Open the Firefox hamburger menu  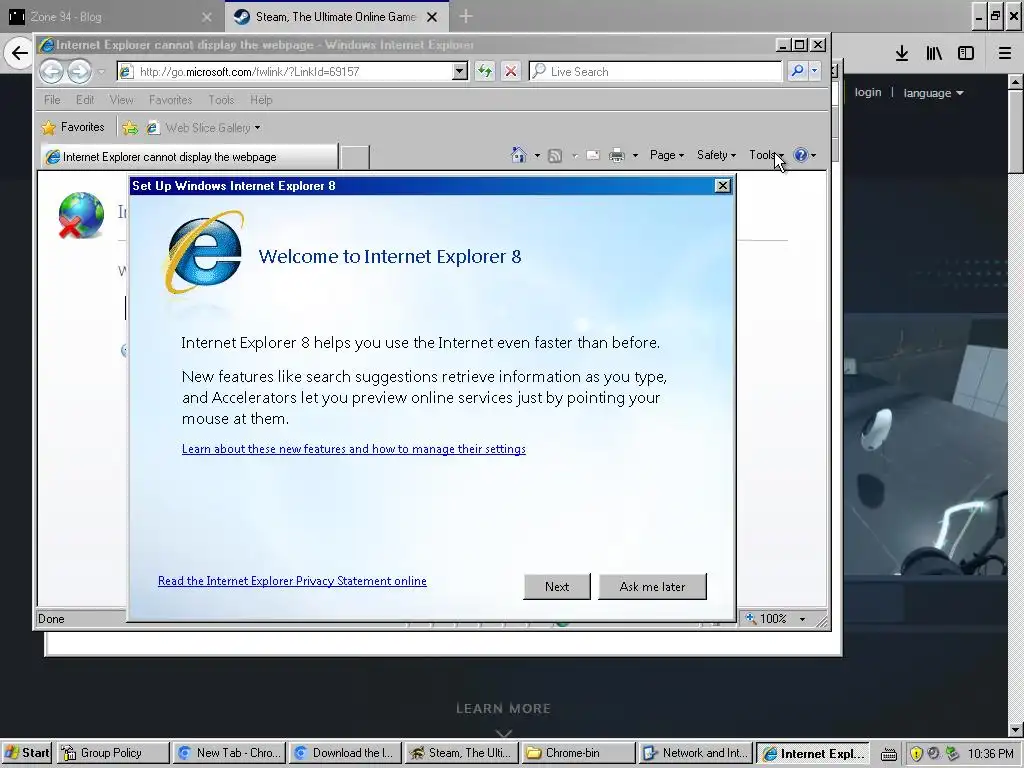pyautogui.click(x=1004, y=54)
